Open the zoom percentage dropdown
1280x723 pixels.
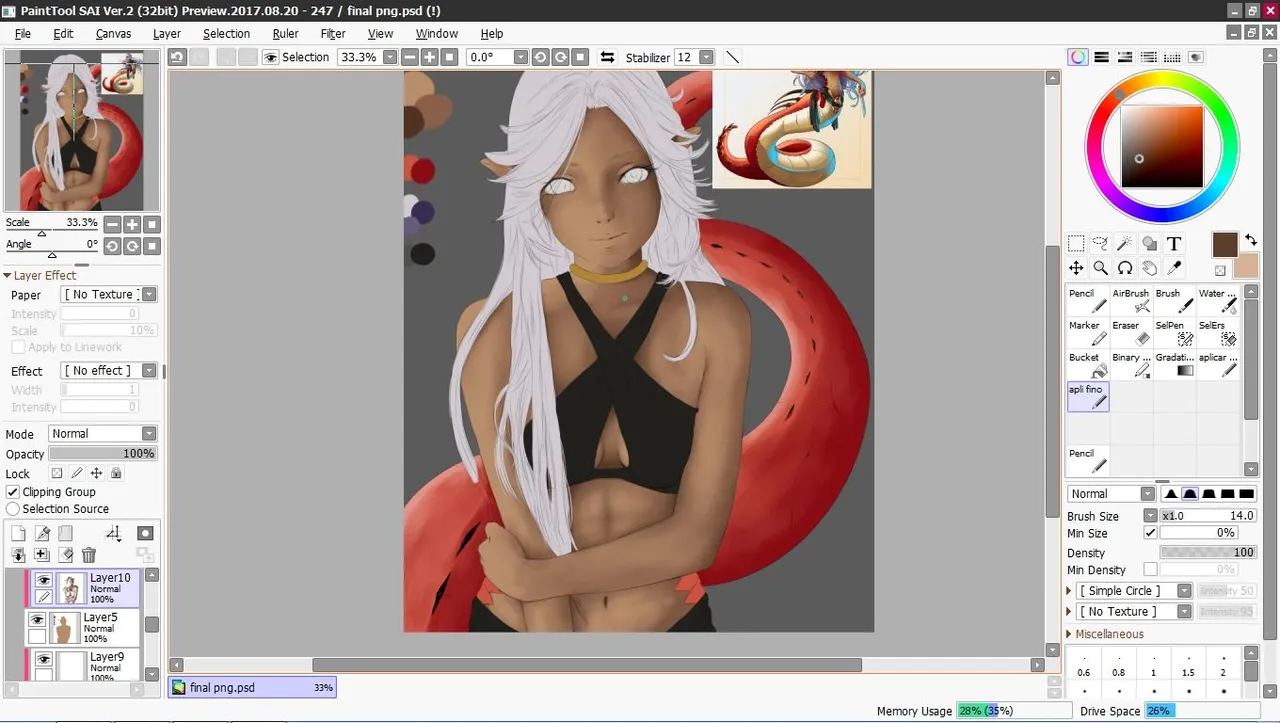(390, 57)
